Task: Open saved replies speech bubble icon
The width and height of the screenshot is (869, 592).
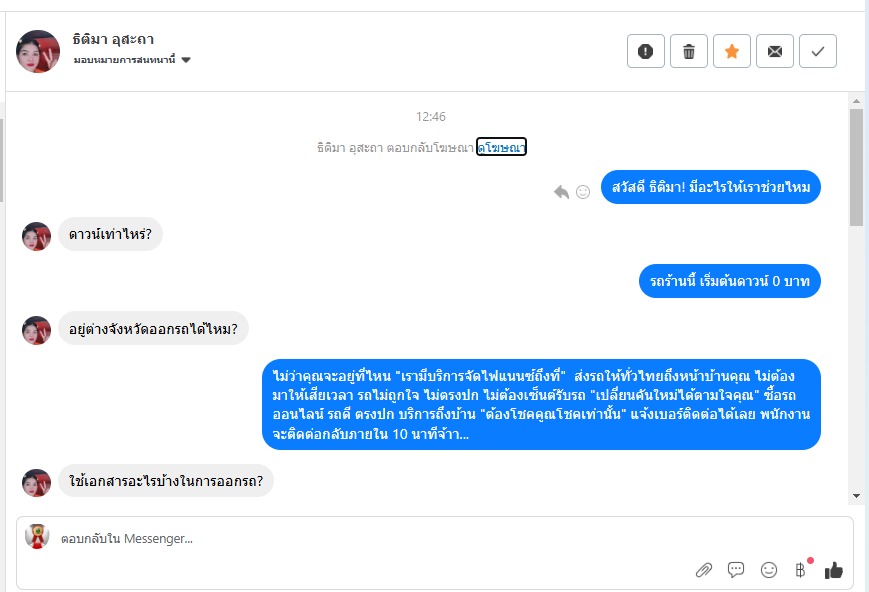Action: pos(736,570)
